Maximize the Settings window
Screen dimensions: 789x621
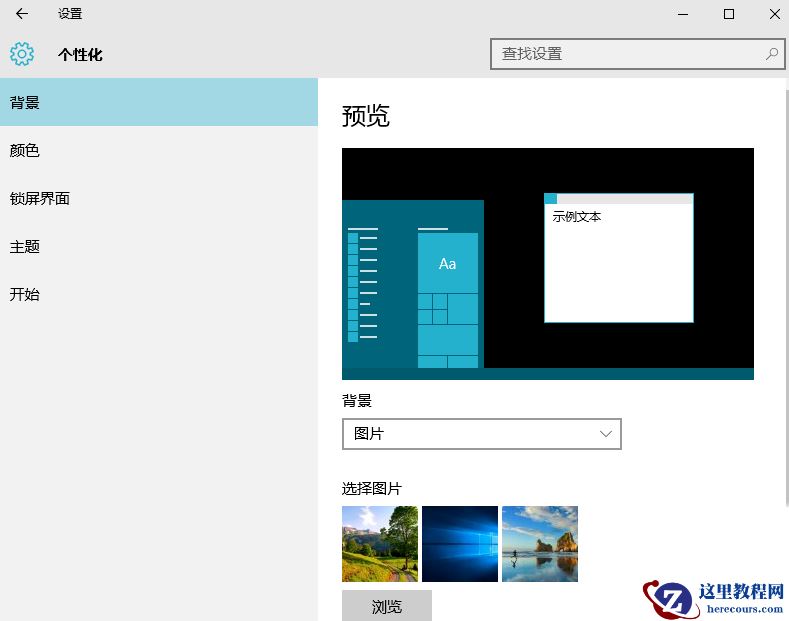pyautogui.click(x=729, y=14)
